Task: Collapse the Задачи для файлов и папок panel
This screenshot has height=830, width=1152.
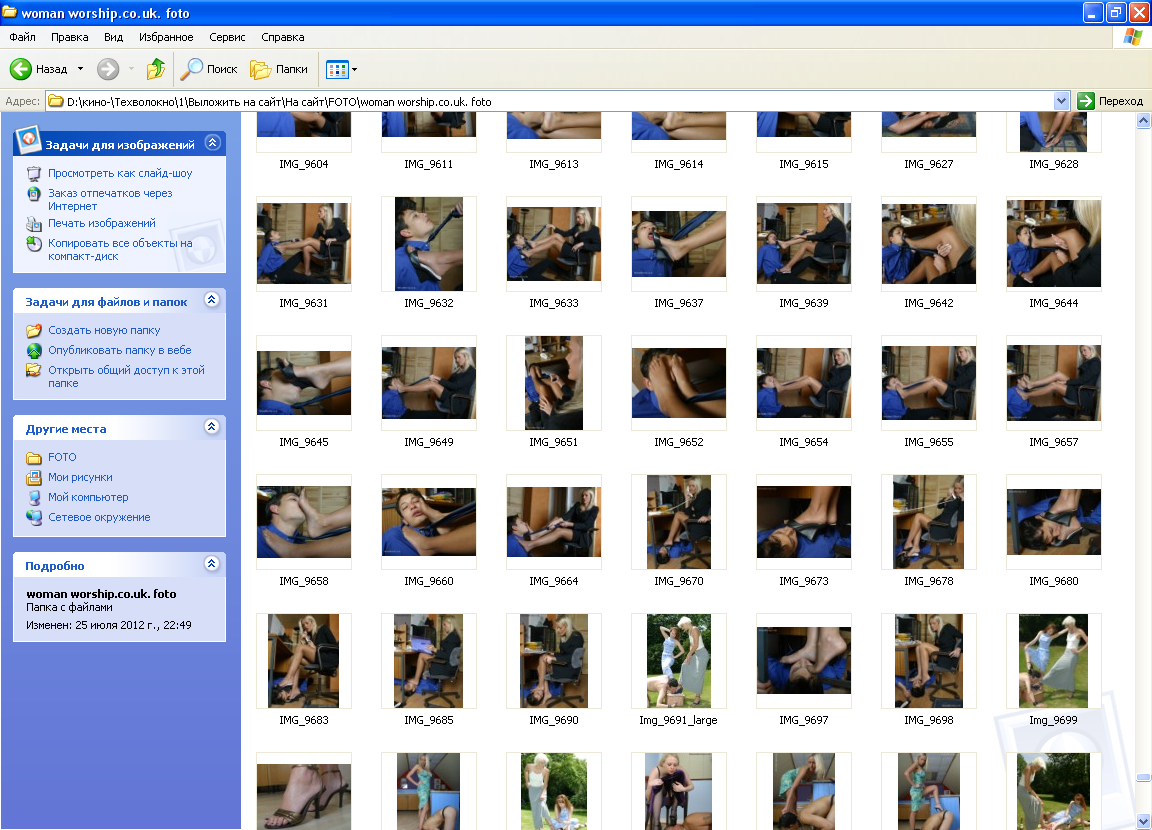Action: tap(212, 300)
